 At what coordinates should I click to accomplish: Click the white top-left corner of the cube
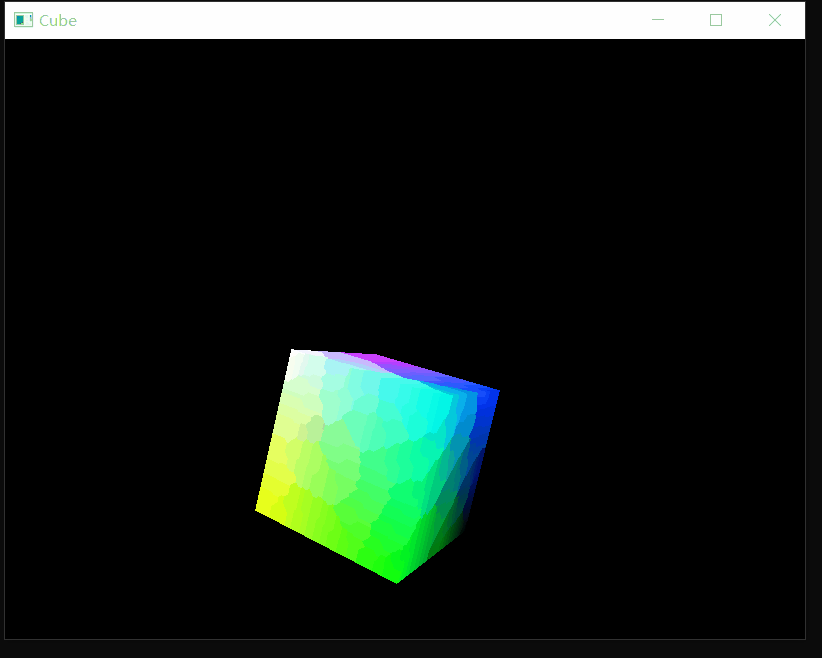point(298,355)
